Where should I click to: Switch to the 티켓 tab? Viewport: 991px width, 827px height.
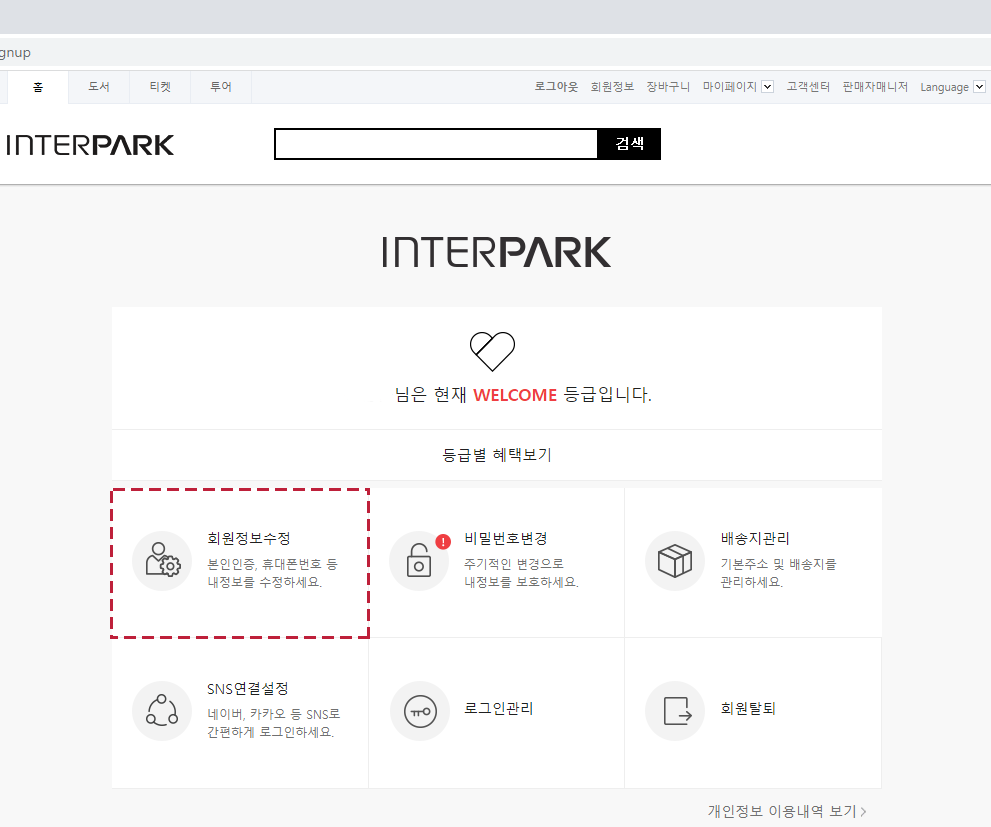pyautogui.click(x=160, y=87)
